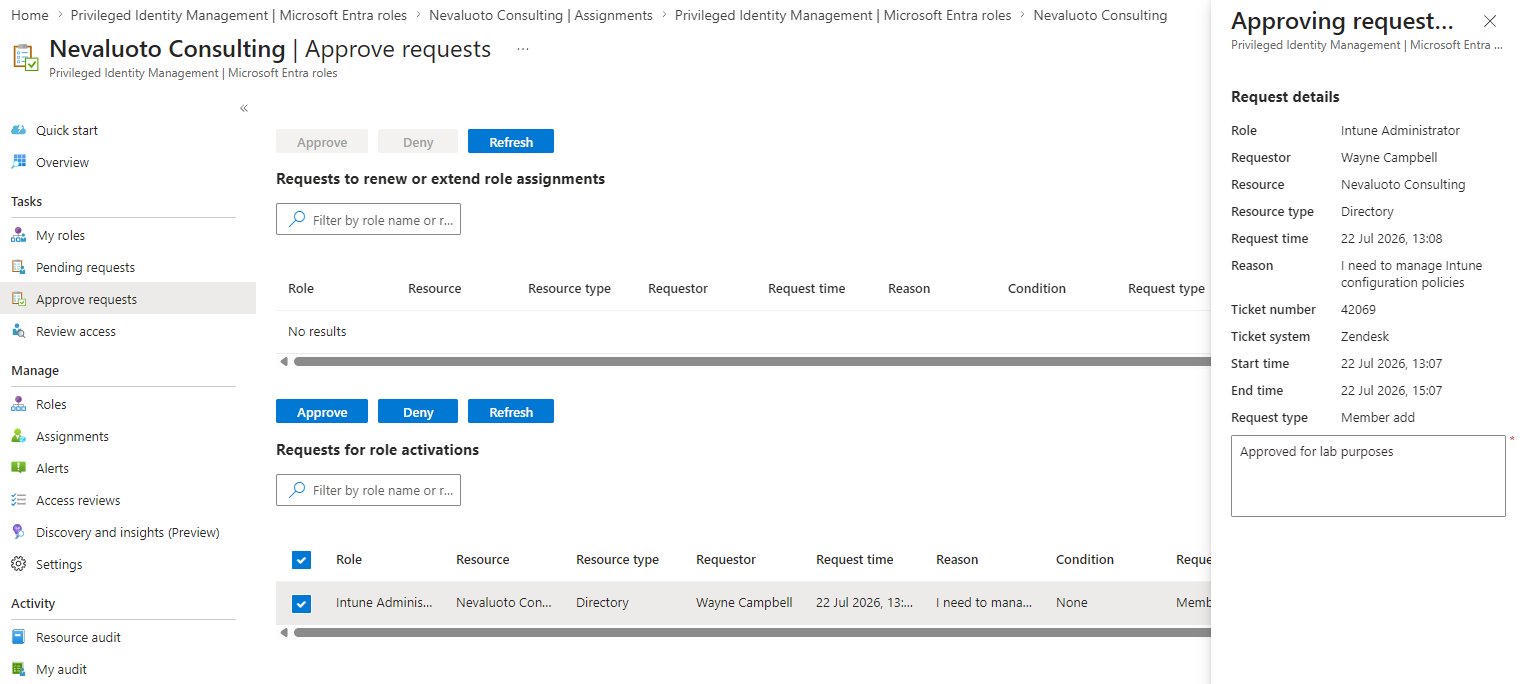The height and width of the screenshot is (684, 1526).
Task: Open Access reviews
Action: pyautogui.click(x=78, y=500)
